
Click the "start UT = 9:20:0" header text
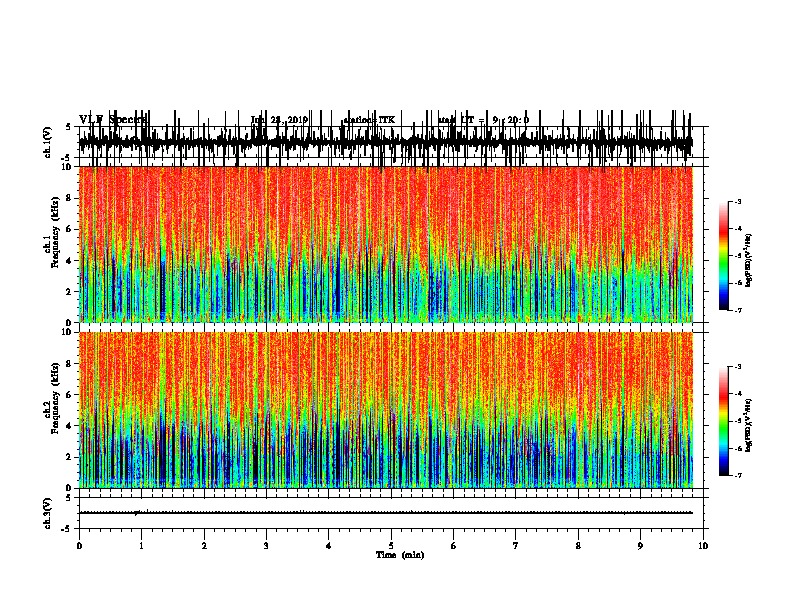483,120
